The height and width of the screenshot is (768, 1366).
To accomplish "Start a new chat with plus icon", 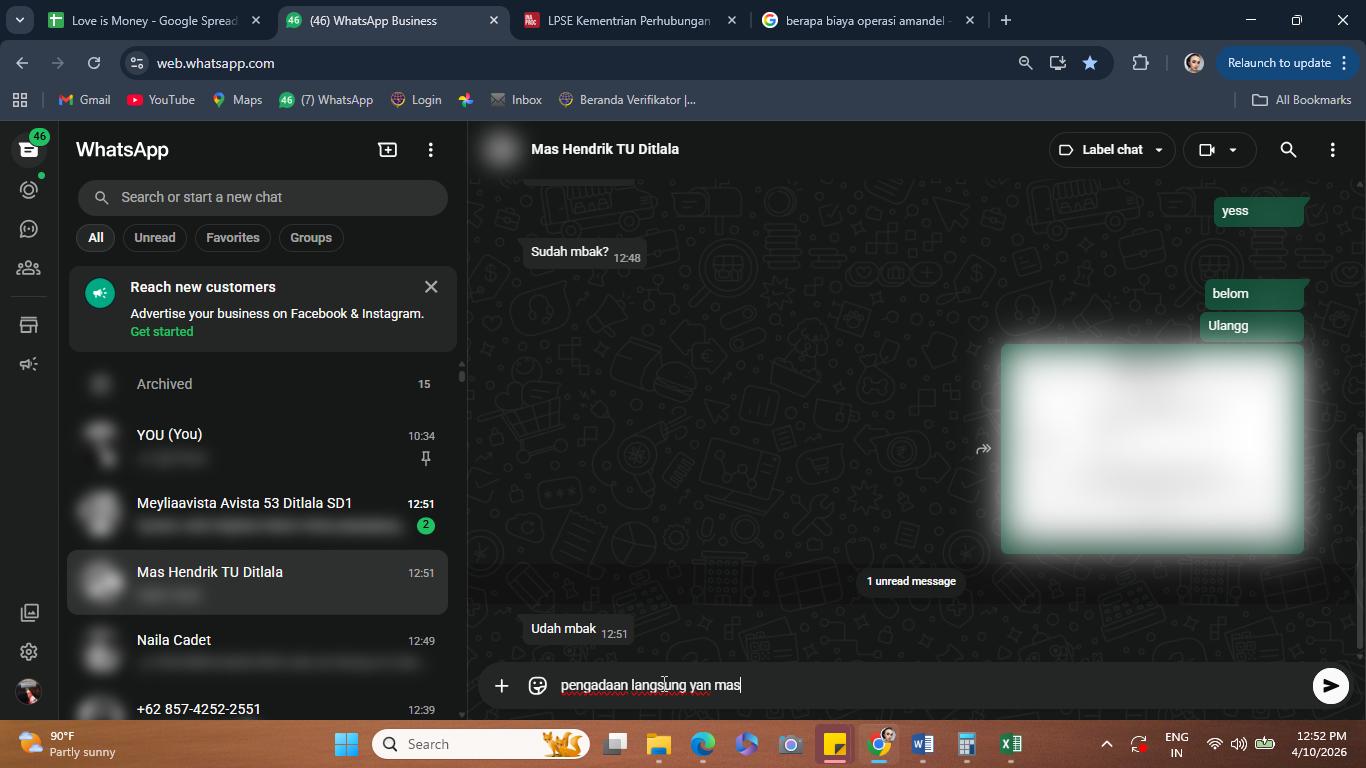I will pos(387,150).
